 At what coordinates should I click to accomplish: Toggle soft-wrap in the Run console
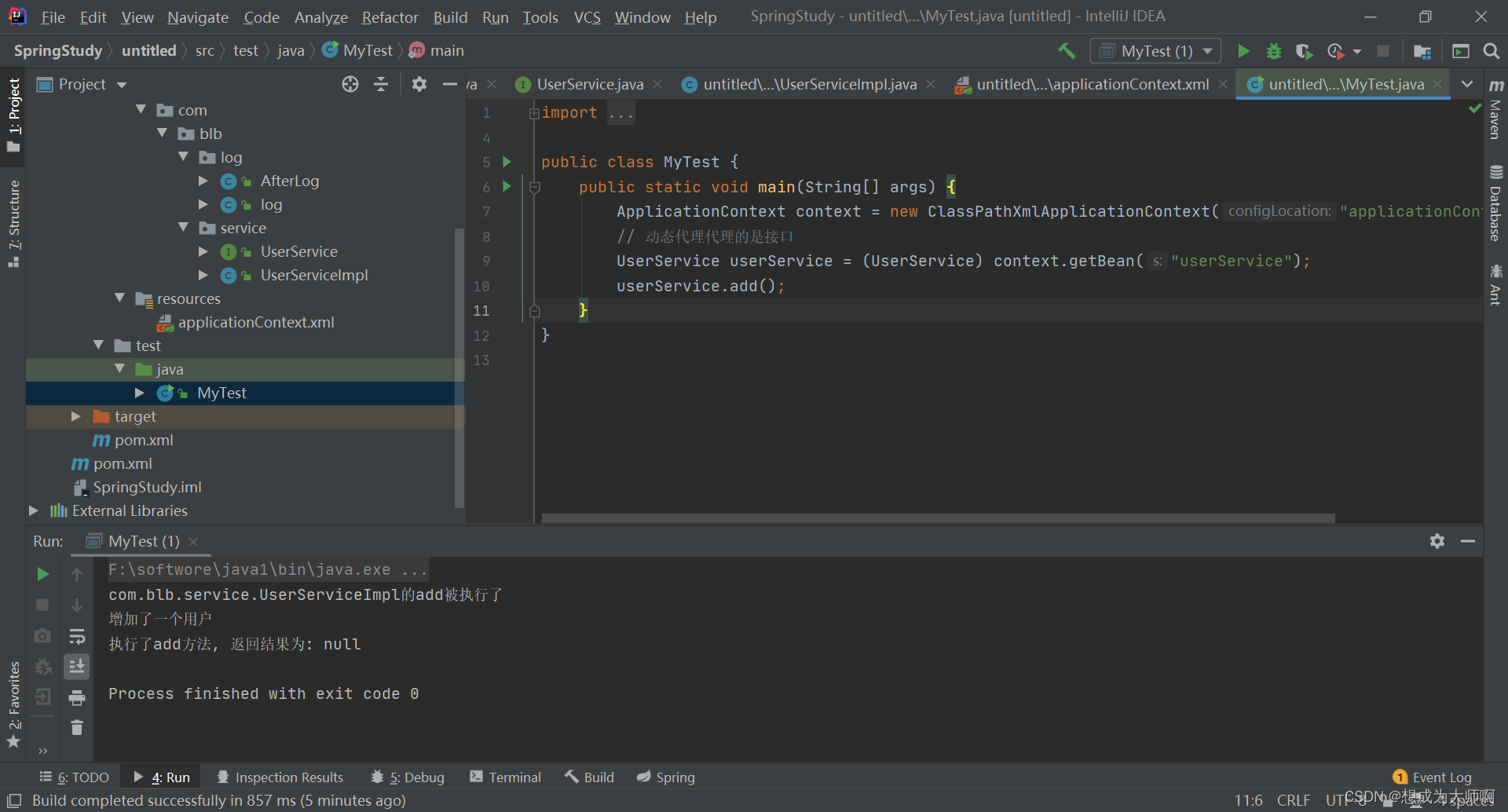coord(77,636)
